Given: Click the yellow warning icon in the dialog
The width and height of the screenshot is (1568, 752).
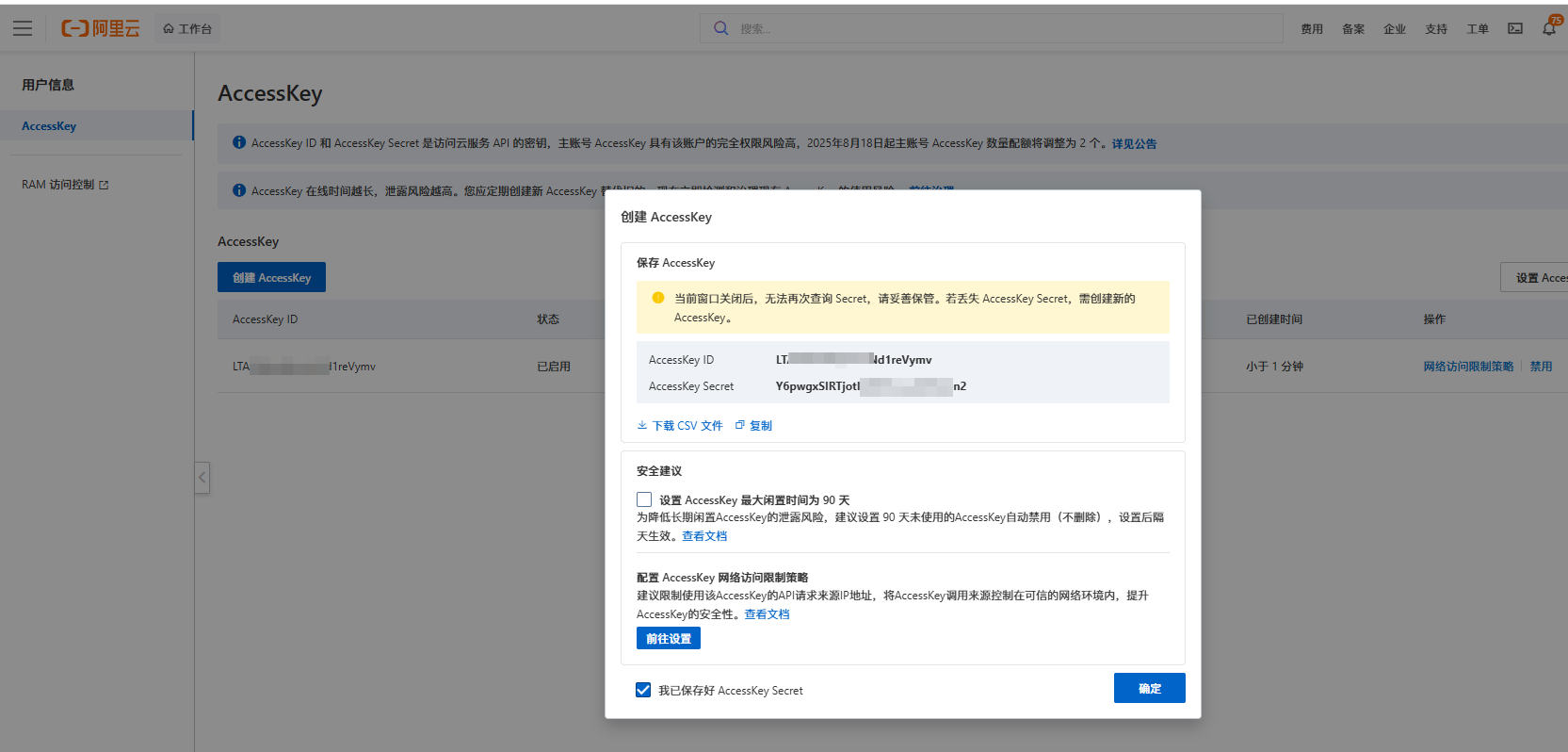Looking at the screenshot, I should pos(658,298).
